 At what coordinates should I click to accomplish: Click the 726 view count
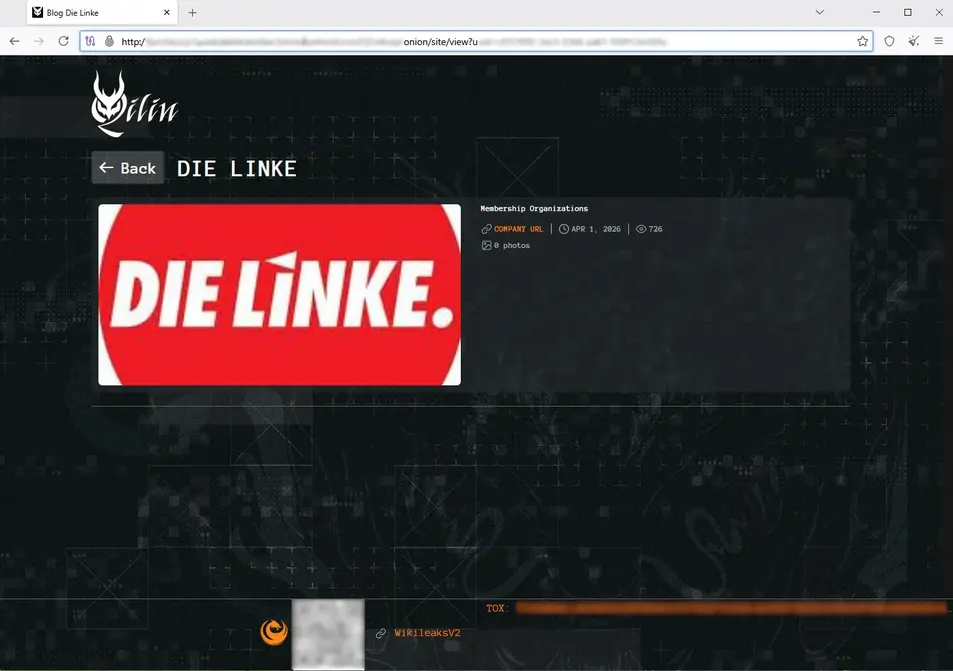point(656,229)
